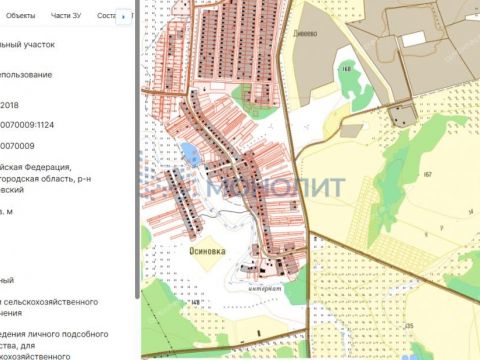Click the date value ending 2018
This screenshot has height=360, width=480.
9,105
